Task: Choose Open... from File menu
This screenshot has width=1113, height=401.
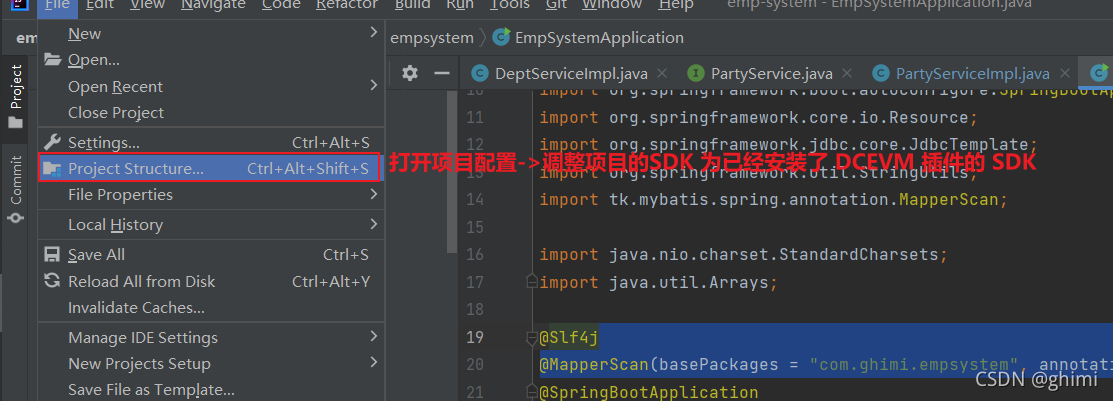Action: click(211, 60)
